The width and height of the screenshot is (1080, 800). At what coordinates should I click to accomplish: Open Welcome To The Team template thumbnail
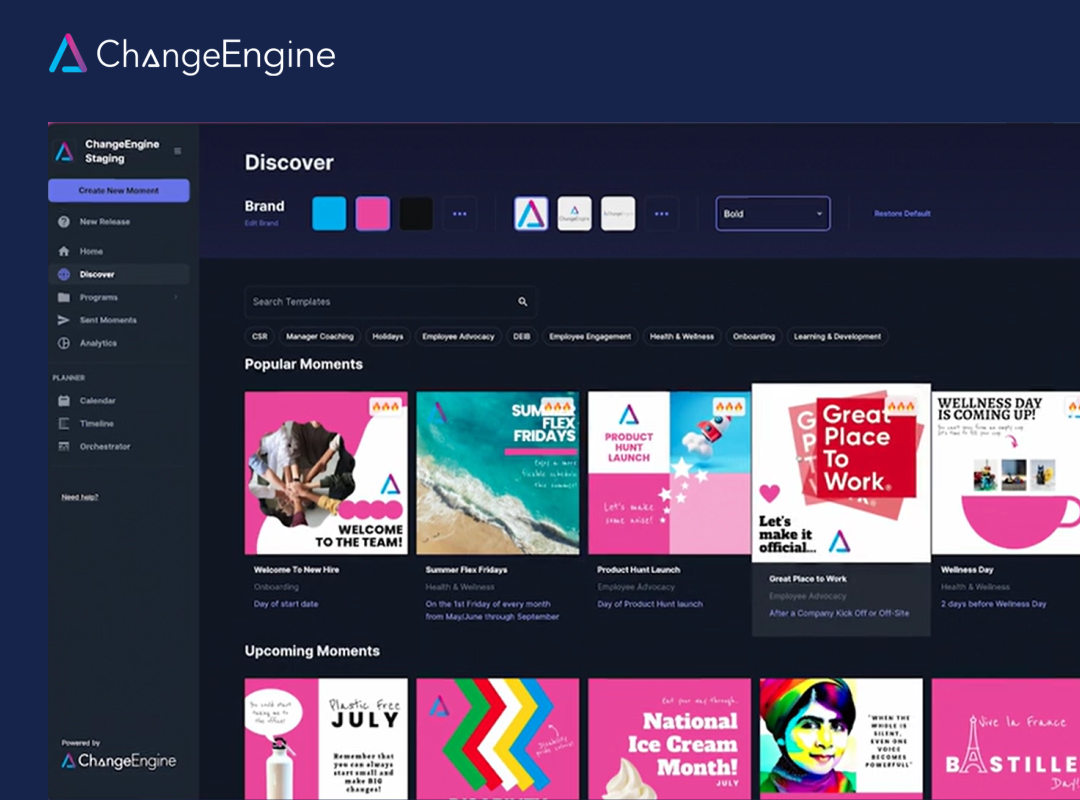point(326,473)
